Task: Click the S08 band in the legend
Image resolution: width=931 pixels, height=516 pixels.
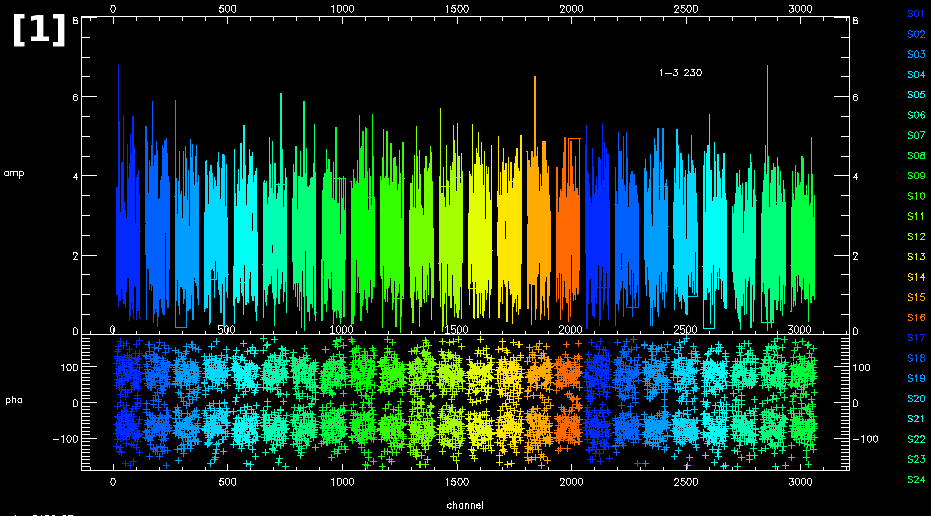Action: [x=915, y=156]
